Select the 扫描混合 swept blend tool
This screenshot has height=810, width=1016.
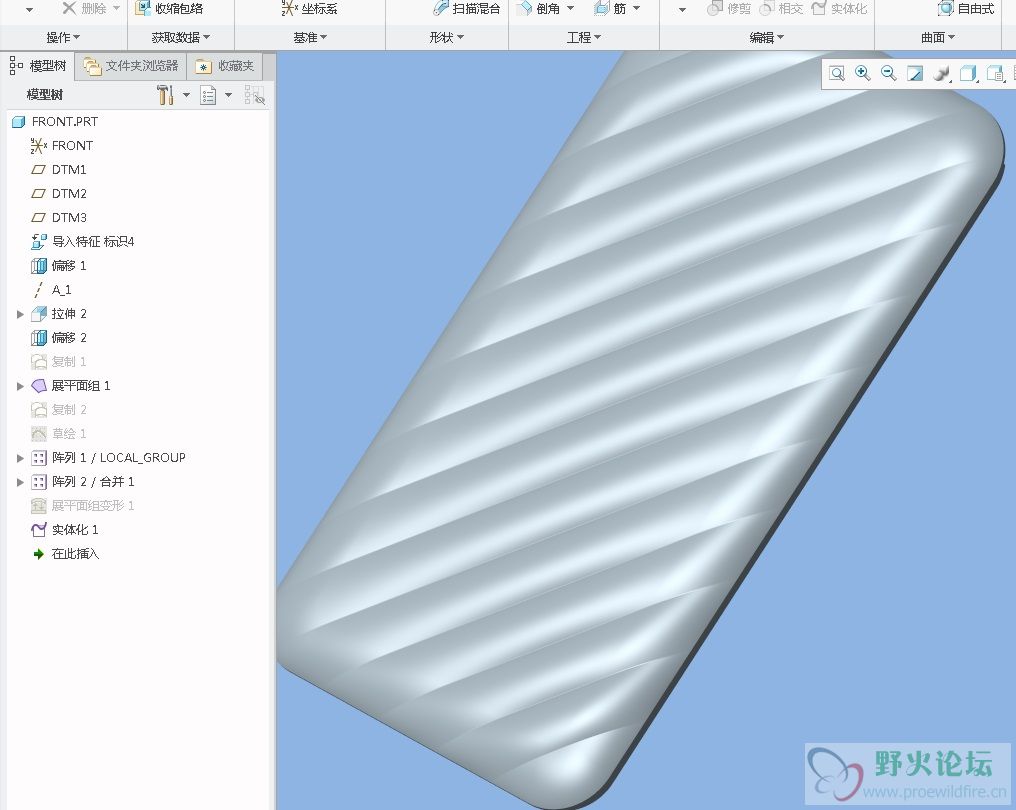[467, 8]
